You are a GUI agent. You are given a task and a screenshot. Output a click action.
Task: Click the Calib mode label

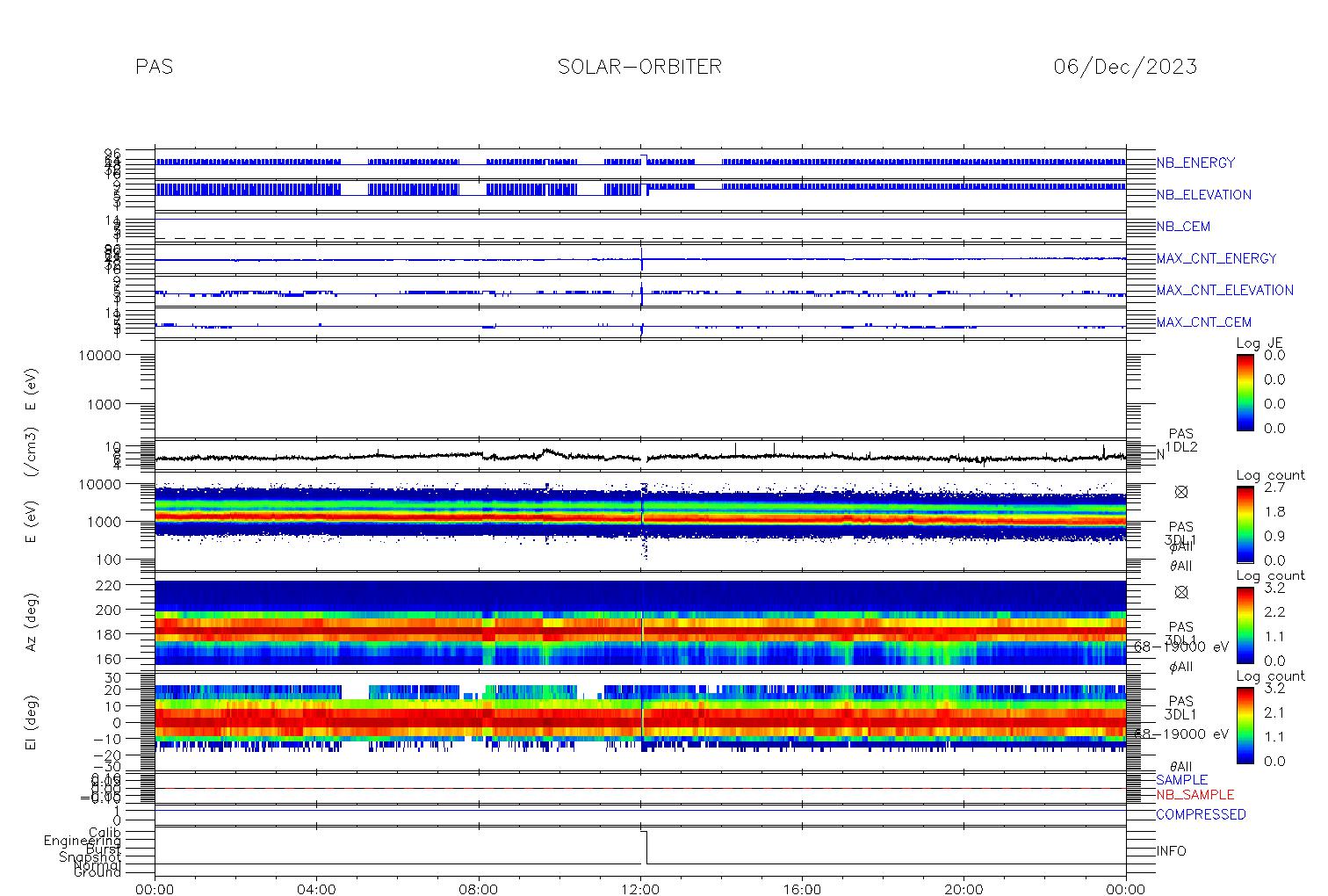(x=105, y=832)
